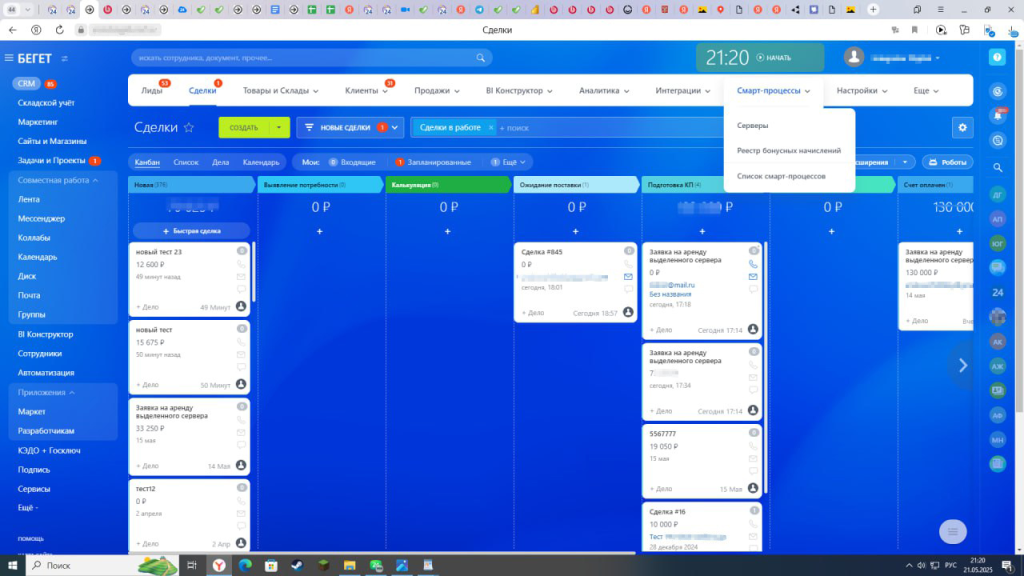Open notifications bell in right sidebar

coord(997,115)
